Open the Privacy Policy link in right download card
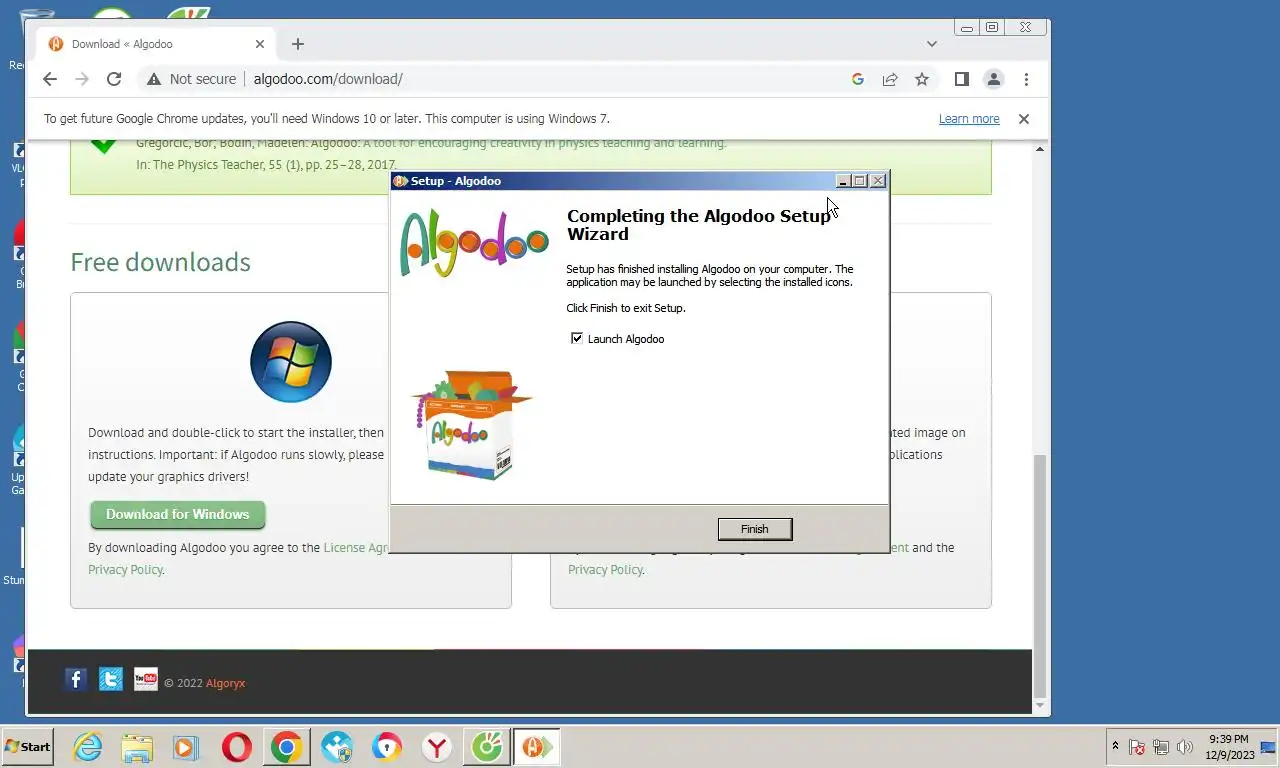Screen dimensions: 1280x768 tap(605, 570)
